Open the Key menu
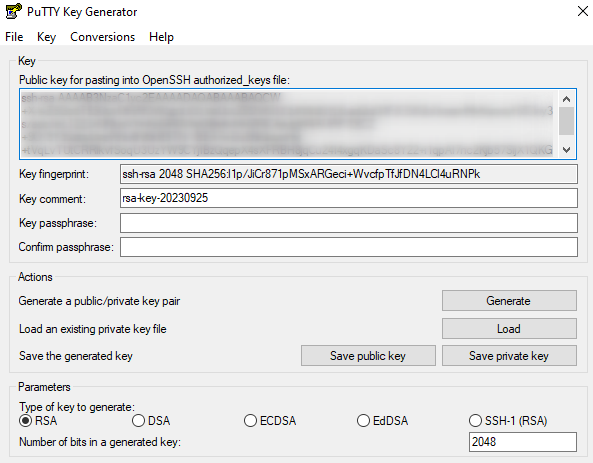The image size is (593, 463). [47, 37]
